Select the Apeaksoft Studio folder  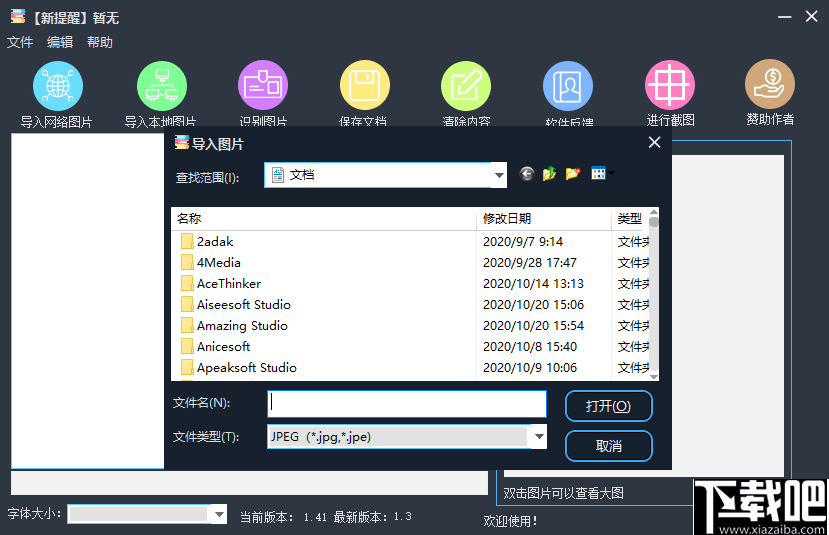click(x=246, y=367)
